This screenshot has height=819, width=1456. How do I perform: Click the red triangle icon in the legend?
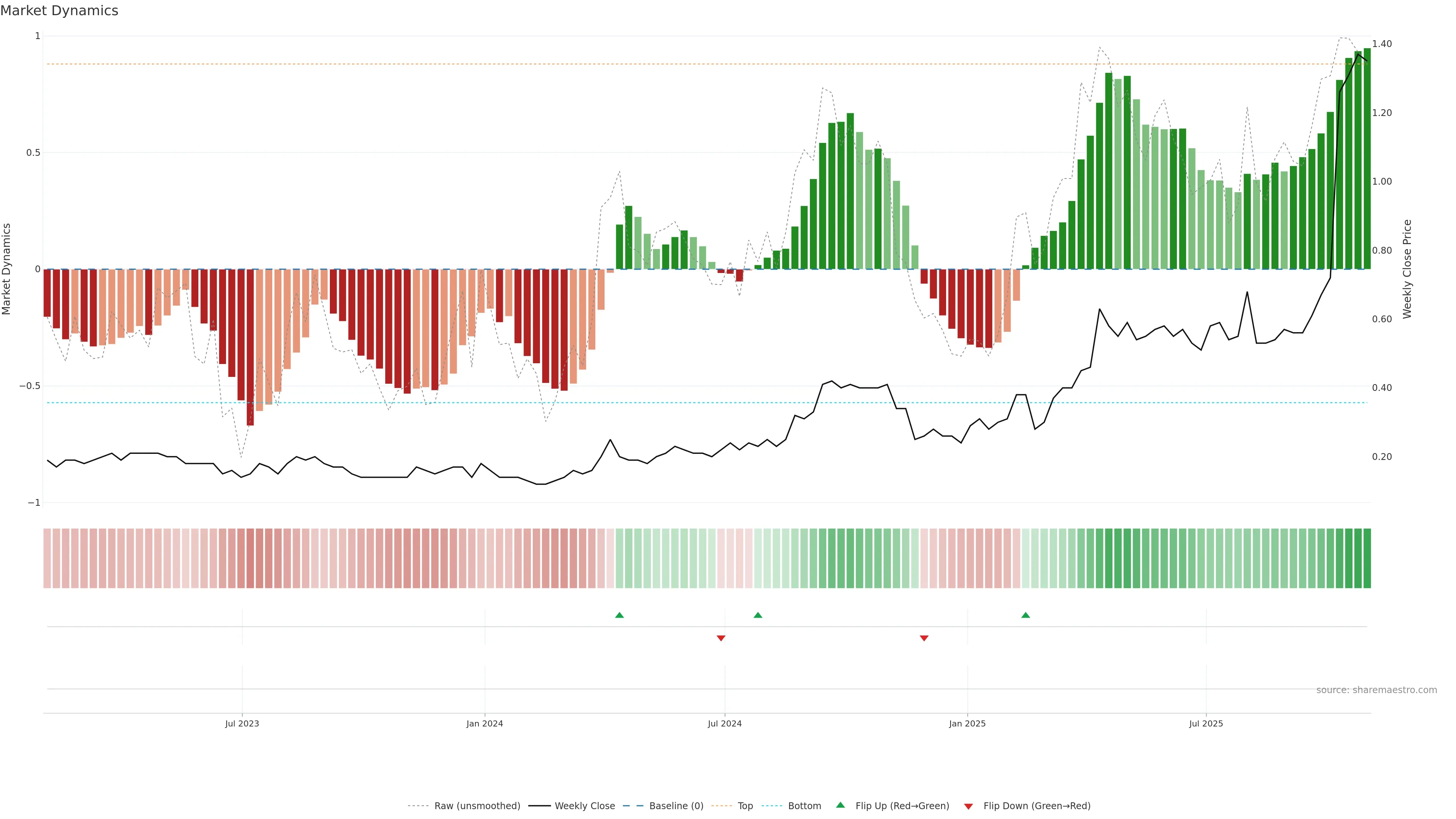pos(968,806)
